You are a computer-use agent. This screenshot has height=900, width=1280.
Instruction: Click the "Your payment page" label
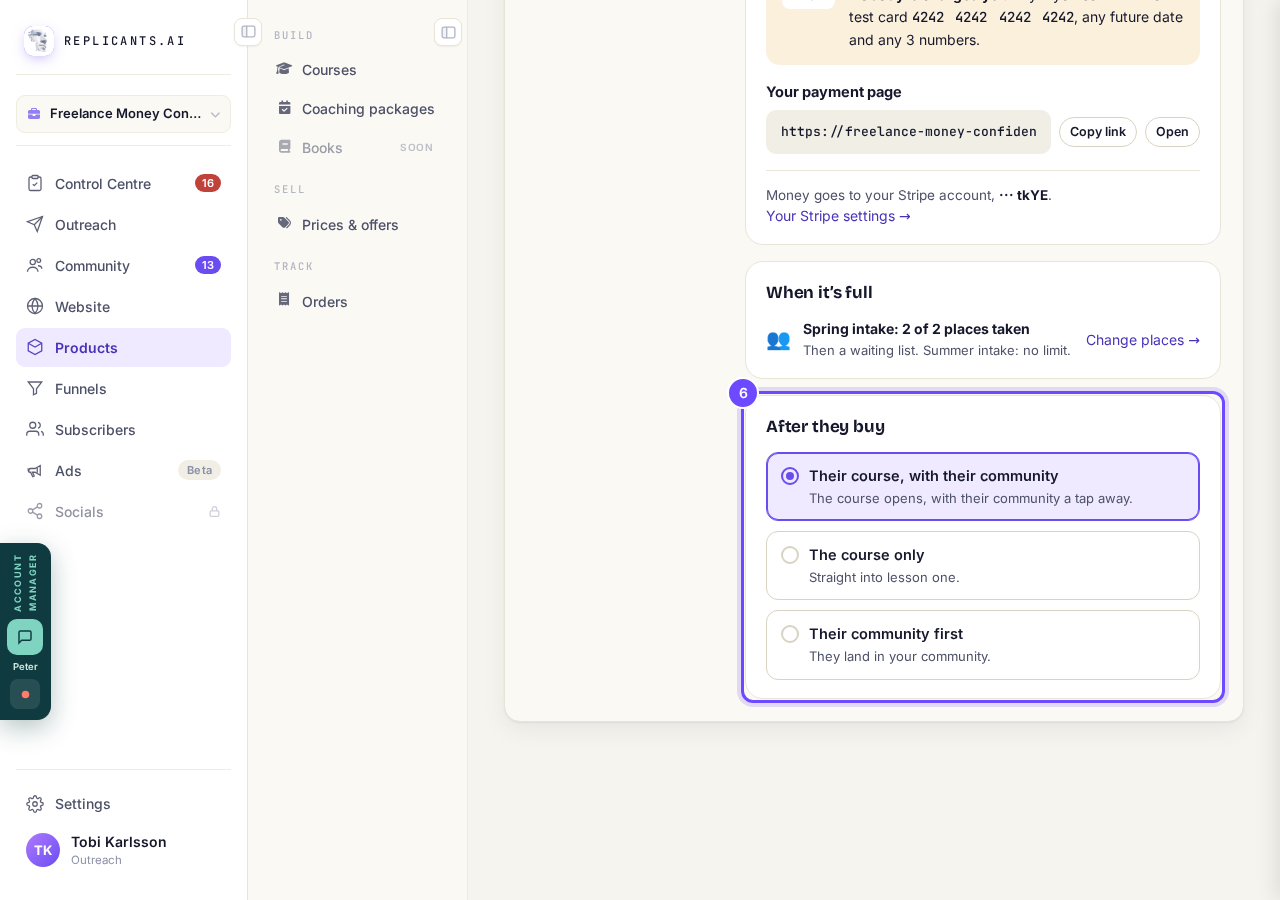(x=834, y=92)
